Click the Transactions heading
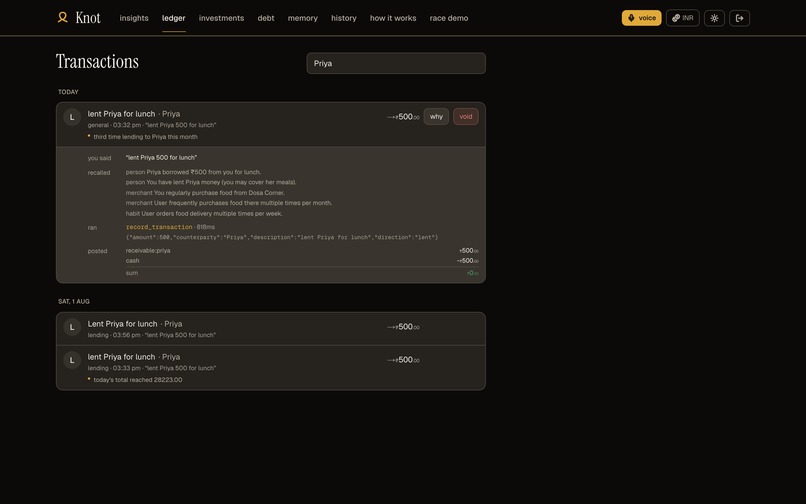Viewport: 806px width, 504px height. (x=97, y=62)
